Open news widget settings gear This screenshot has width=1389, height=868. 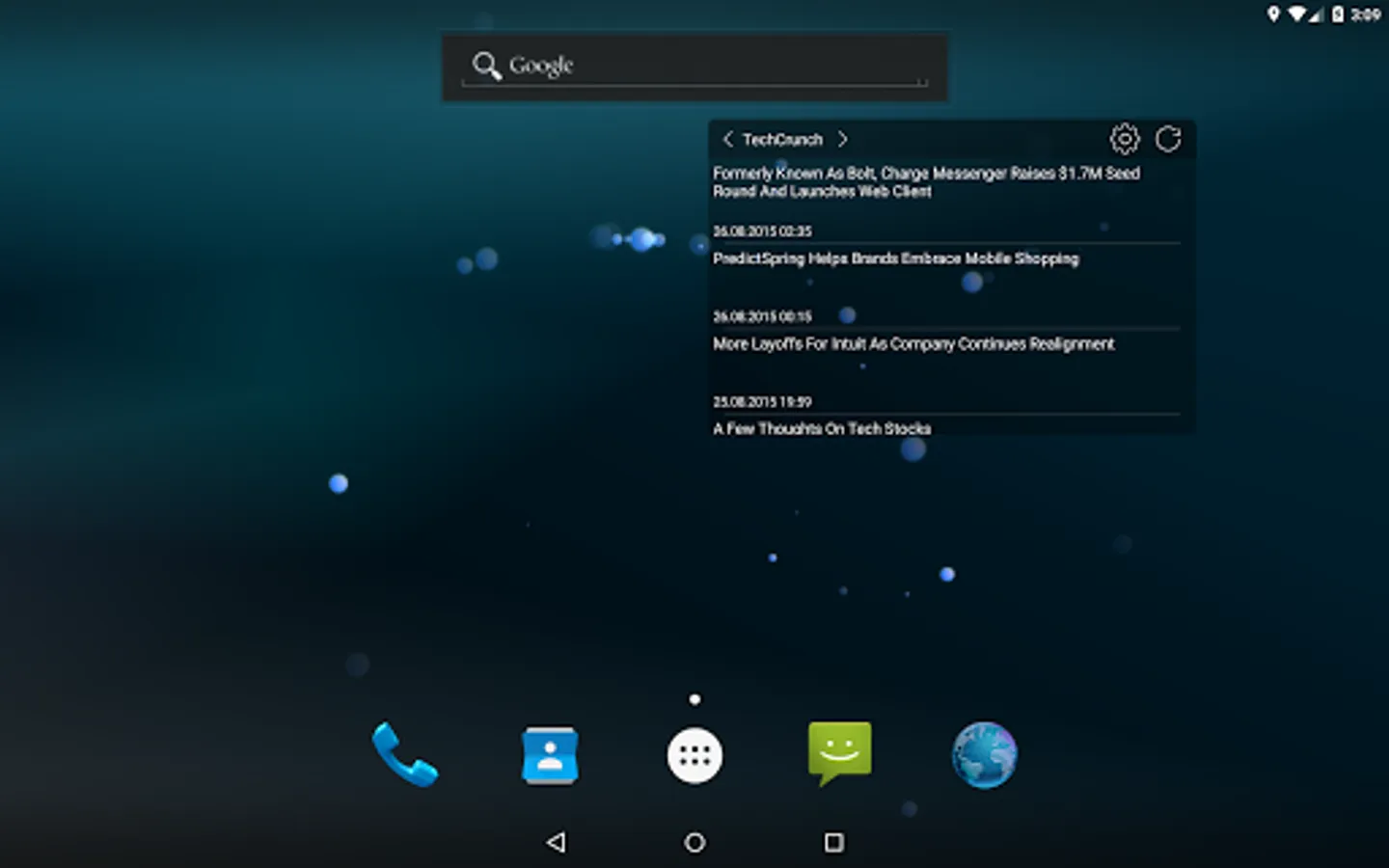[1125, 139]
